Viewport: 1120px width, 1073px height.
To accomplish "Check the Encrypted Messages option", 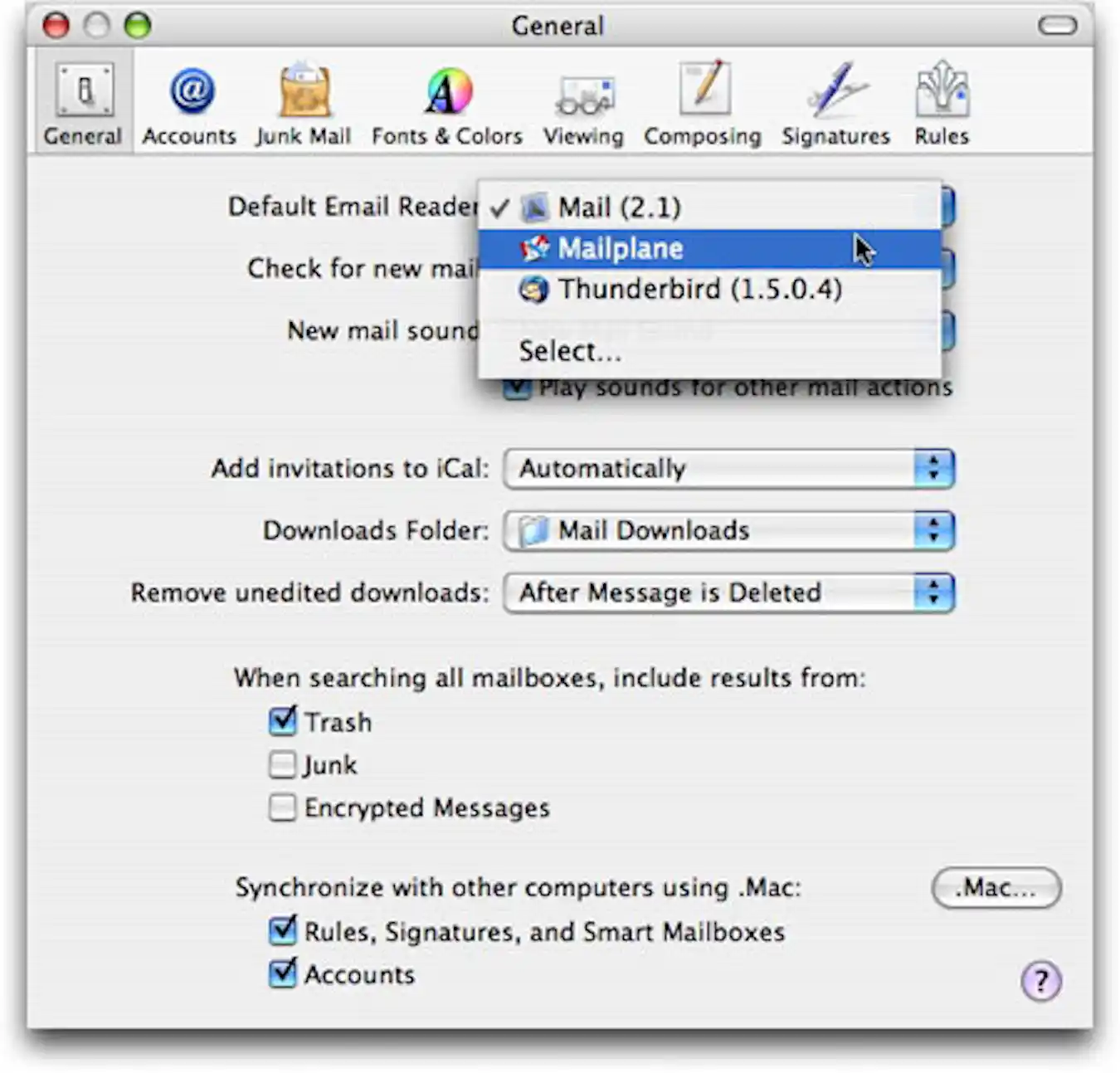I will (x=283, y=807).
